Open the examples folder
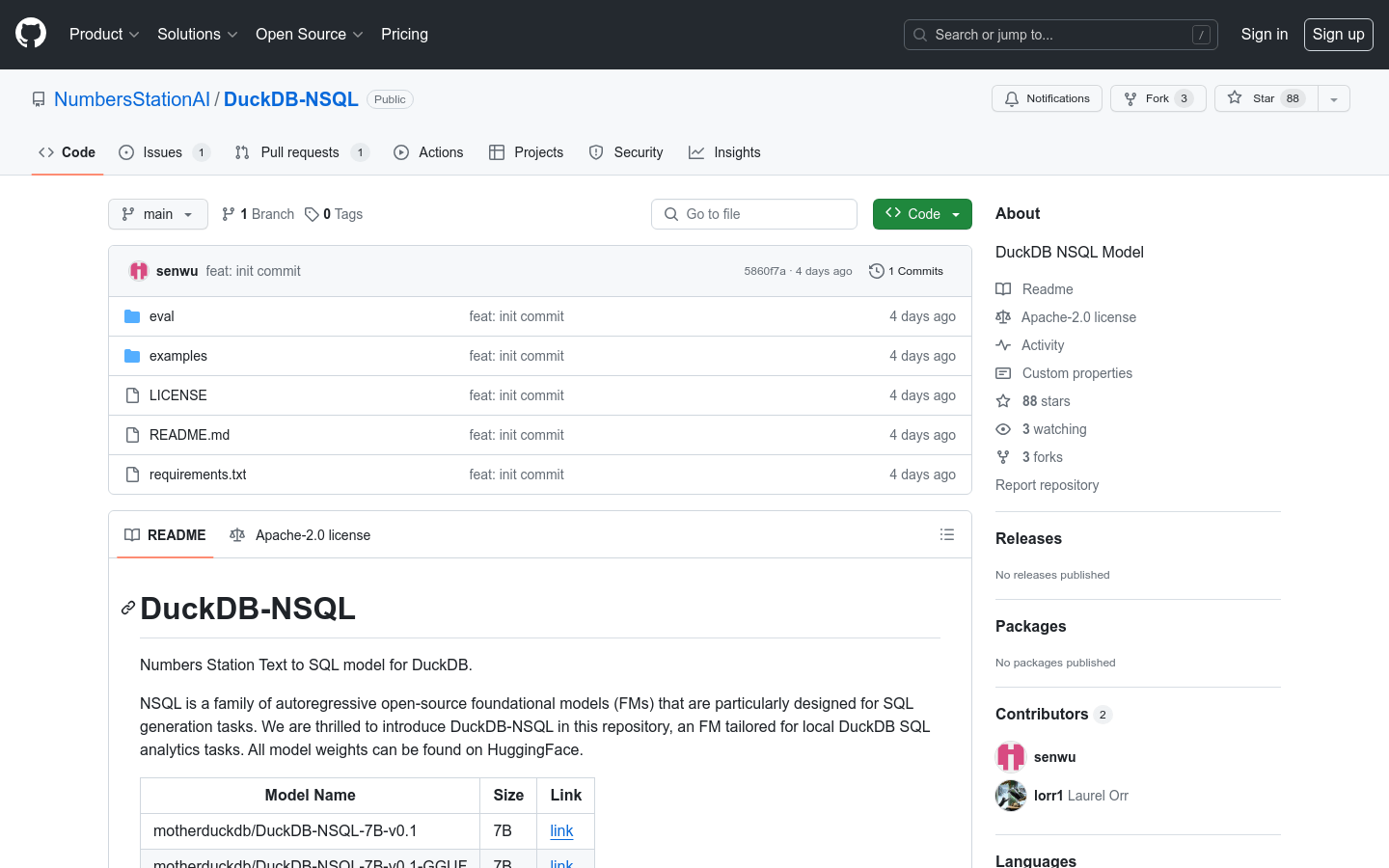The height and width of the screenshot is (868, 1389). coord(178,356)
